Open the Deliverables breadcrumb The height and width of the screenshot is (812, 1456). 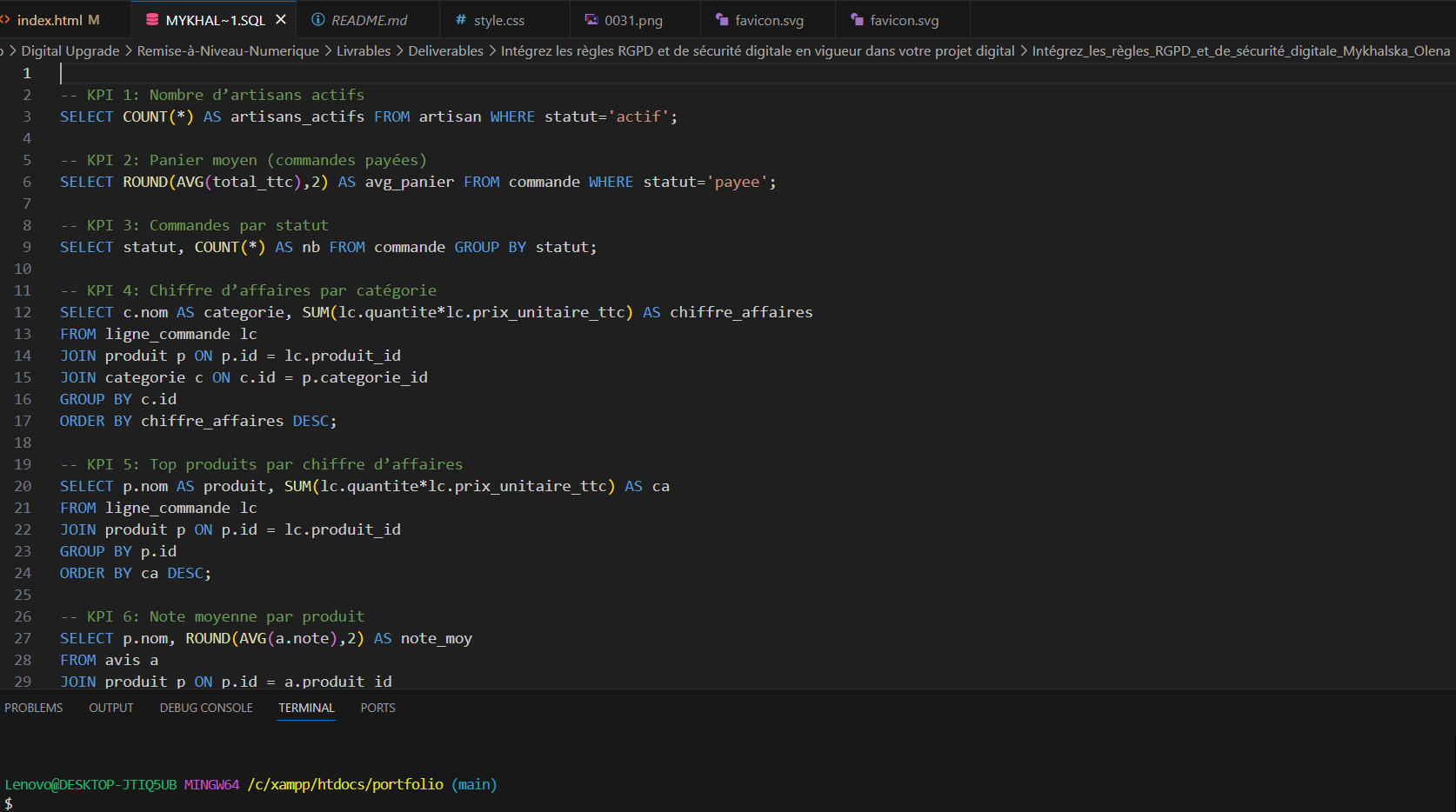445,51
